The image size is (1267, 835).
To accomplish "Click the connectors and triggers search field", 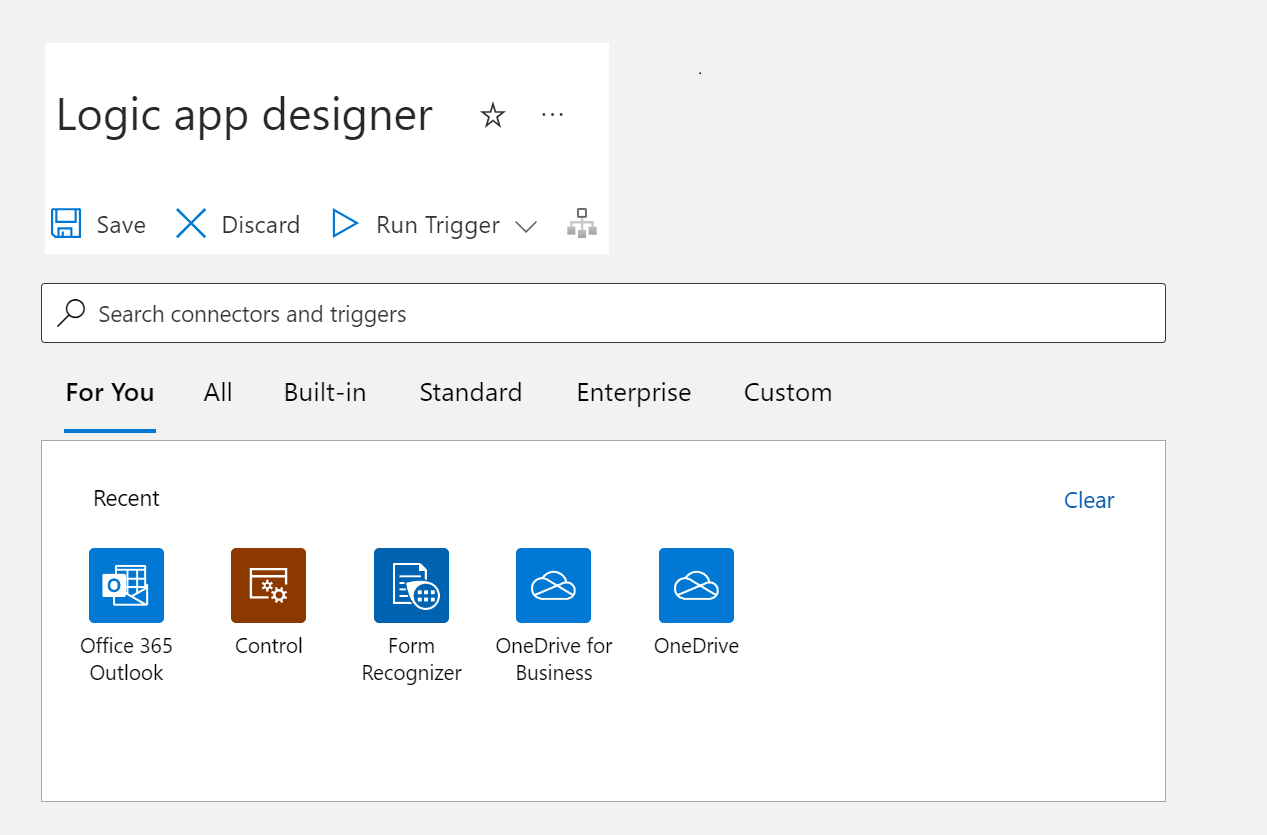I will pos(603,313).
